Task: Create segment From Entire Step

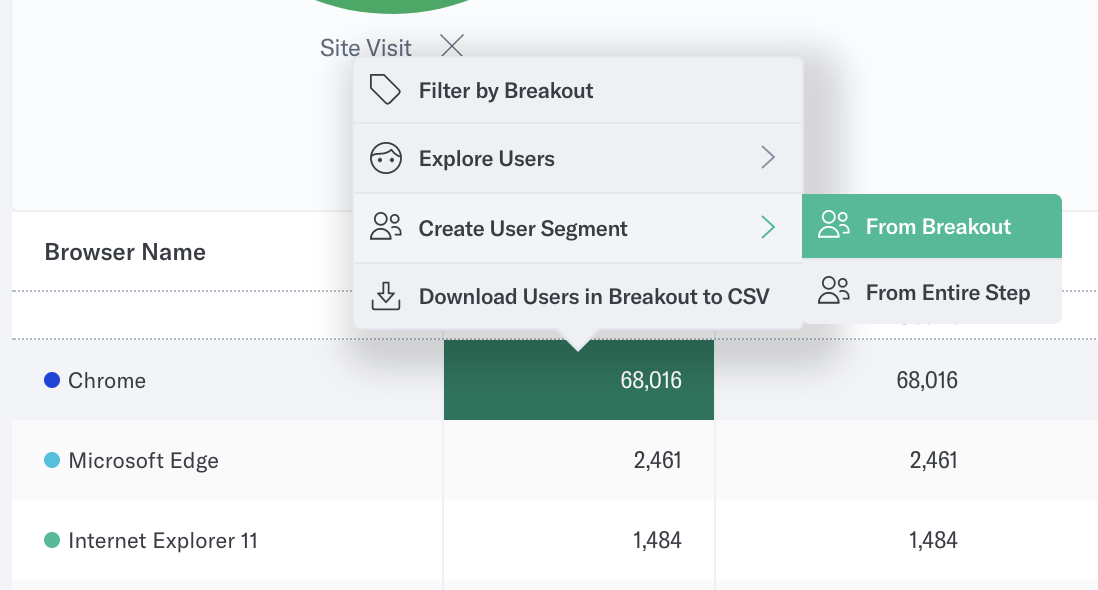Action: 931,292
